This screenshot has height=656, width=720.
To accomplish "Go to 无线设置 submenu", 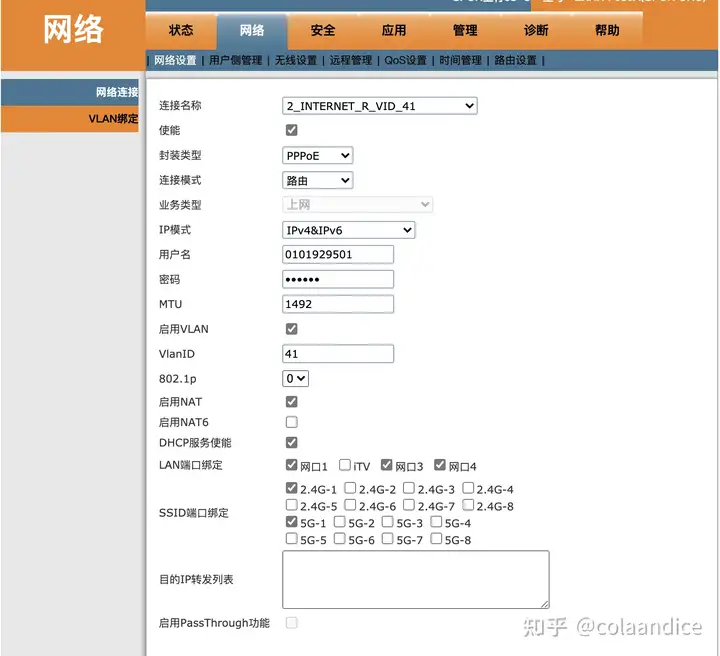I will (x=296, y=61).
